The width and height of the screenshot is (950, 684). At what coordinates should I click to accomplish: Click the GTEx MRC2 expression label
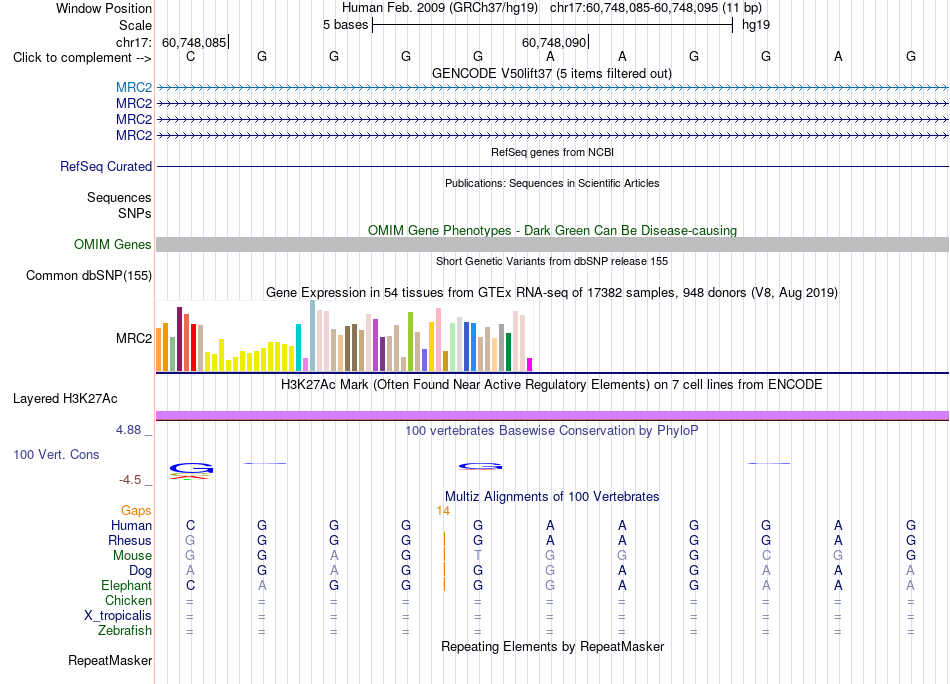pos(134,338)
